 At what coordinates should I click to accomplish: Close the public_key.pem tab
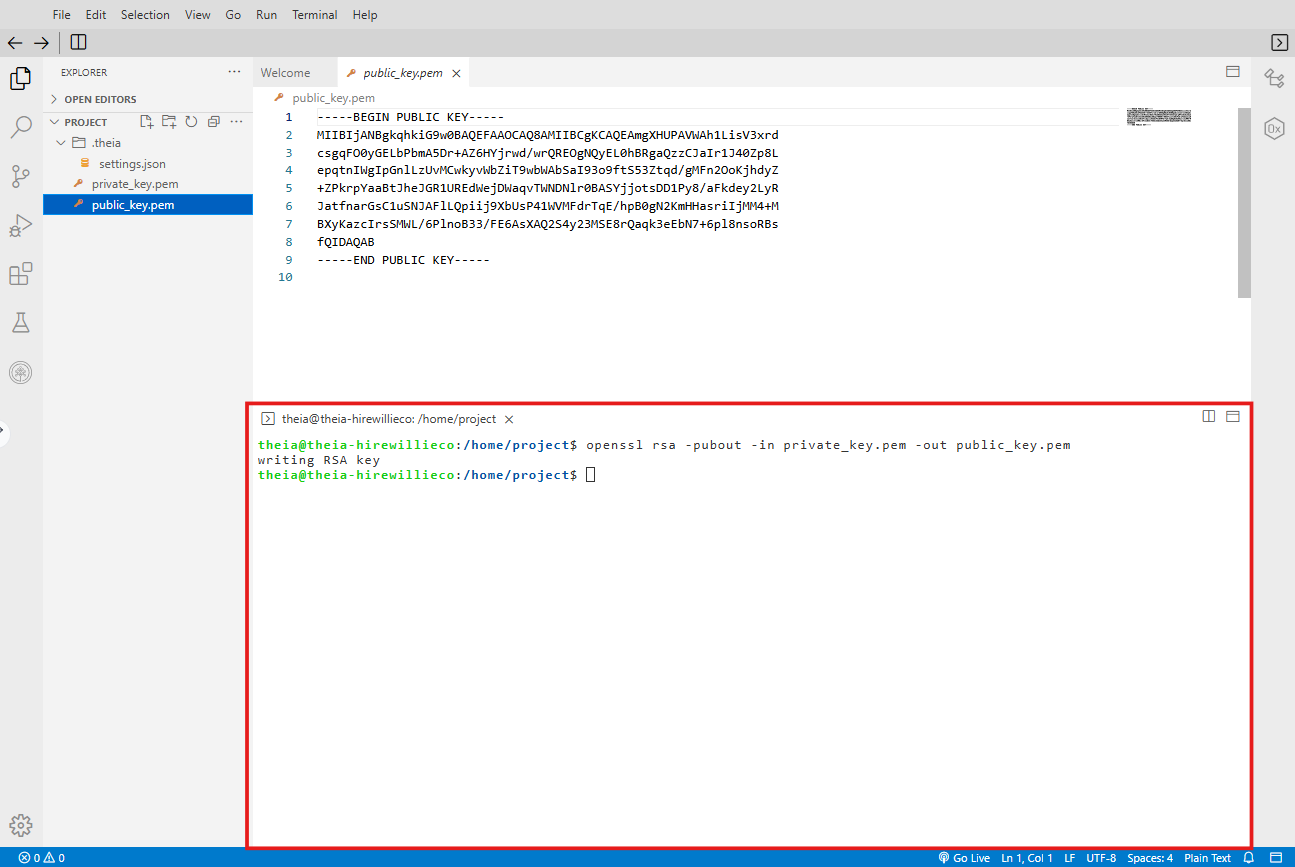456,73
